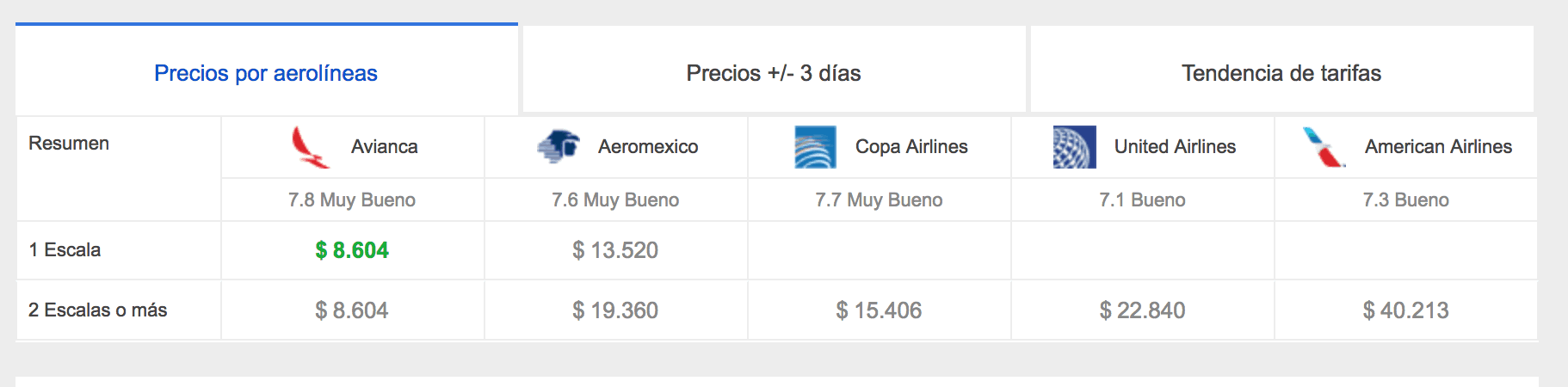The width and height of the screenshot is (1568, 387).
Task: Choose Aeromexico price $ 19.360
Action: [x=615, y=310]
